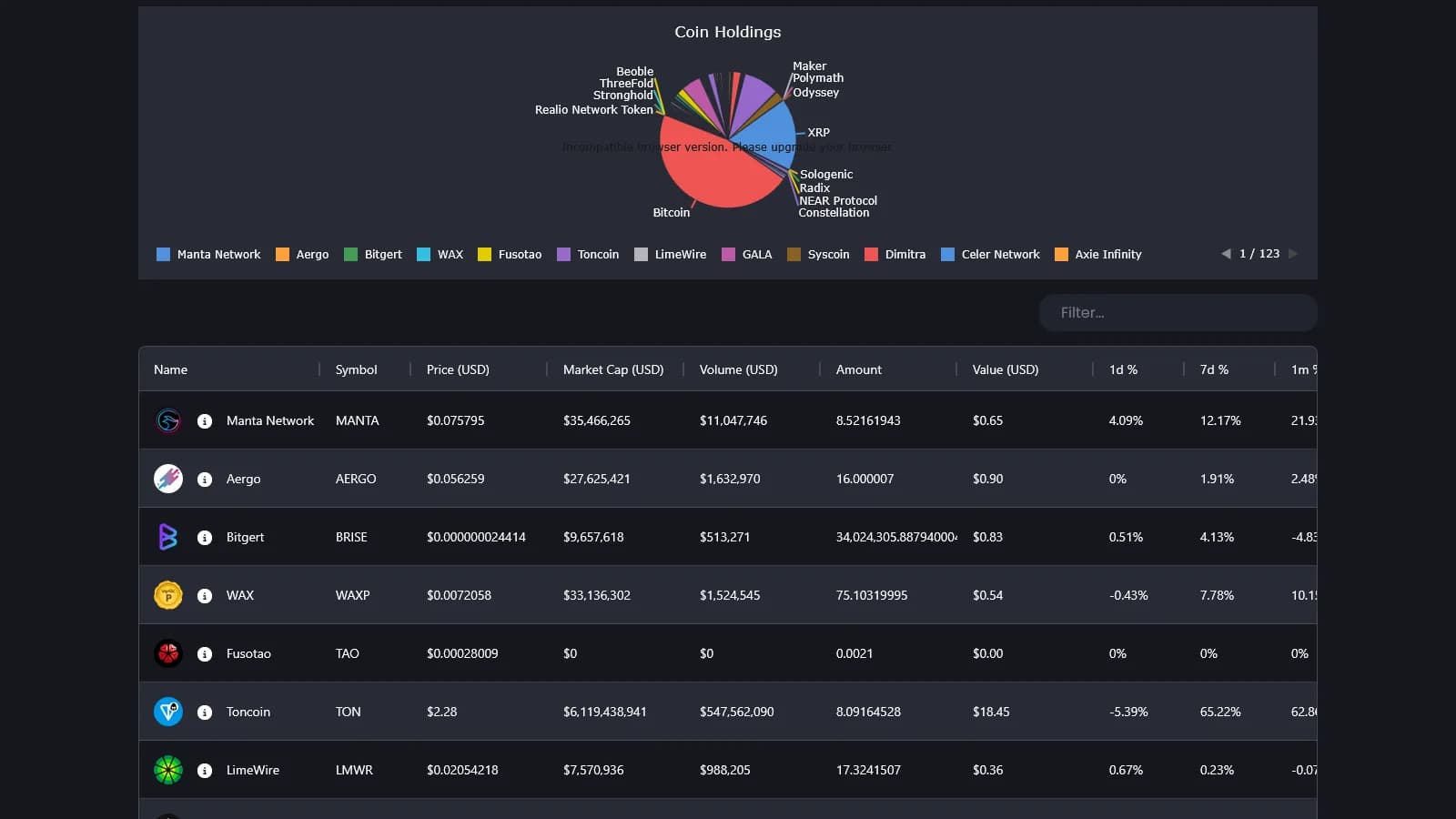Sort by Amount column header
Screen dimensions: 1456x819
click(x=859, y=369)
